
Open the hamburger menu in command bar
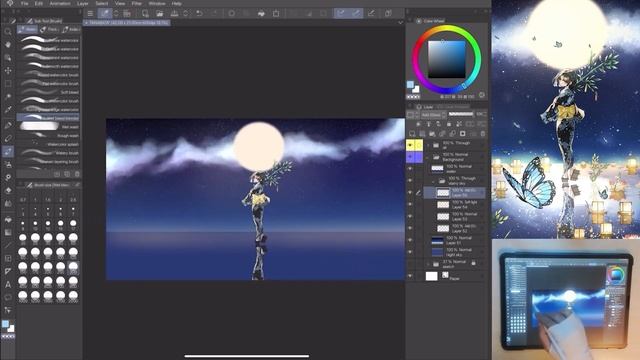(x=90, y=13)
